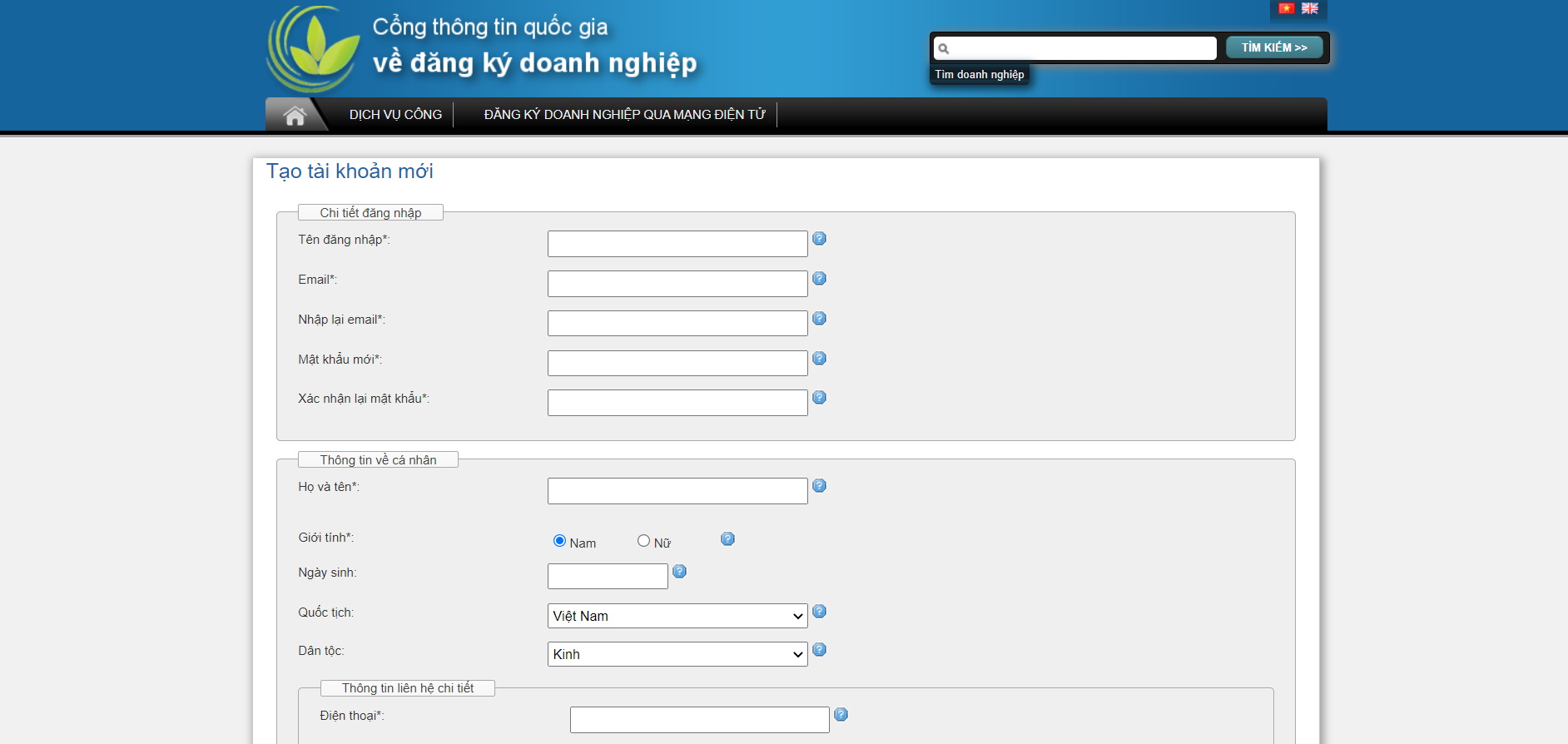Focus the Ngày sinh date input
The height and width of the screenshot is (744, 1568).
tap(607, 576)
